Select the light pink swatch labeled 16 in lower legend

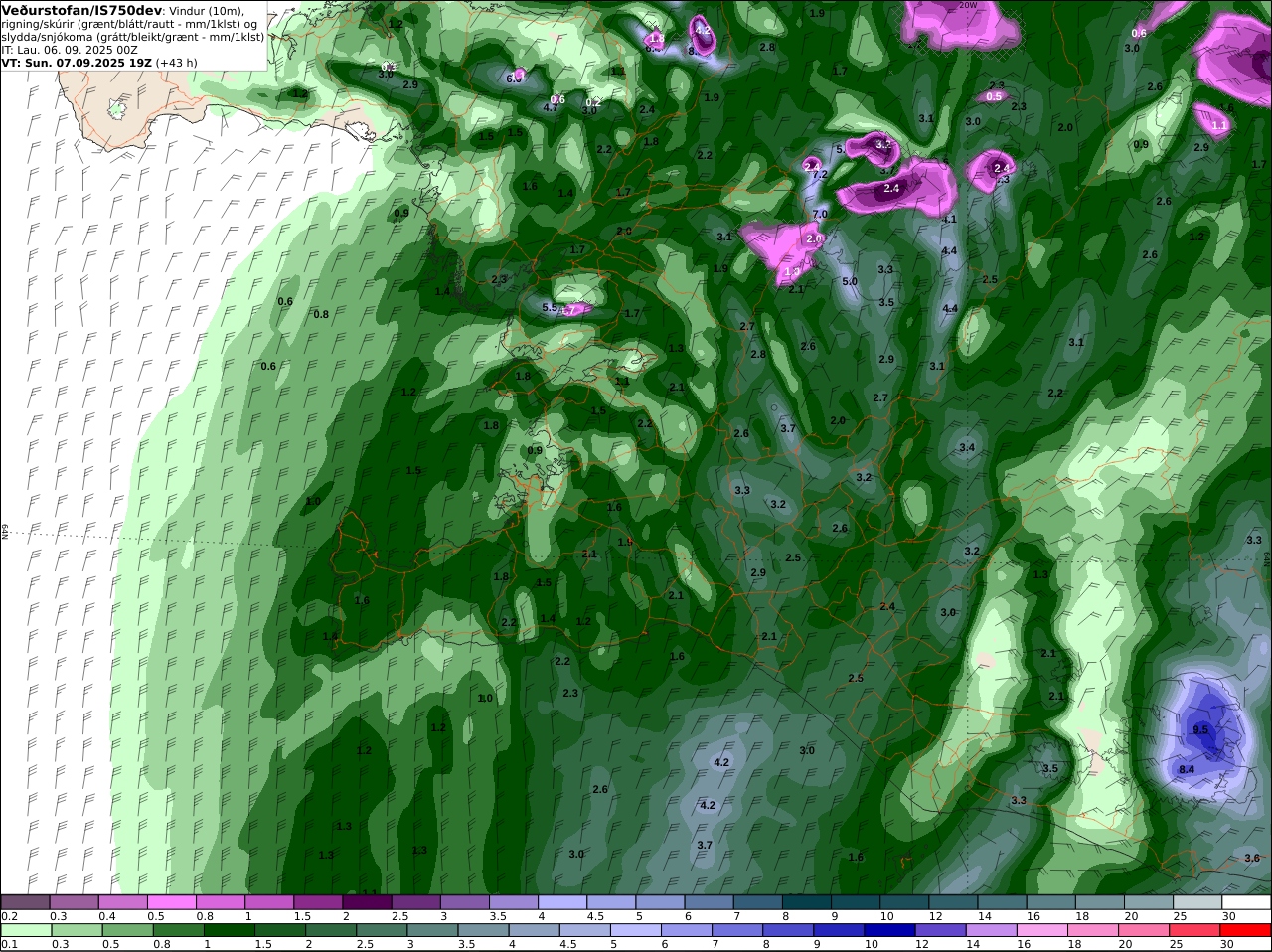click(1043, 931)
